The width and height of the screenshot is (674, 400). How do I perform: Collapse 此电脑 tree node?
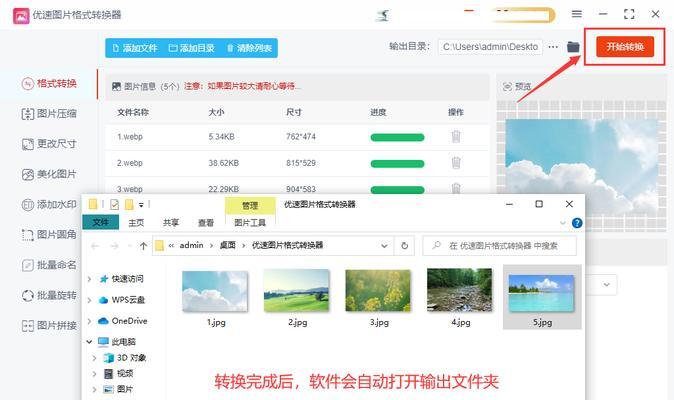pos(89,342)
